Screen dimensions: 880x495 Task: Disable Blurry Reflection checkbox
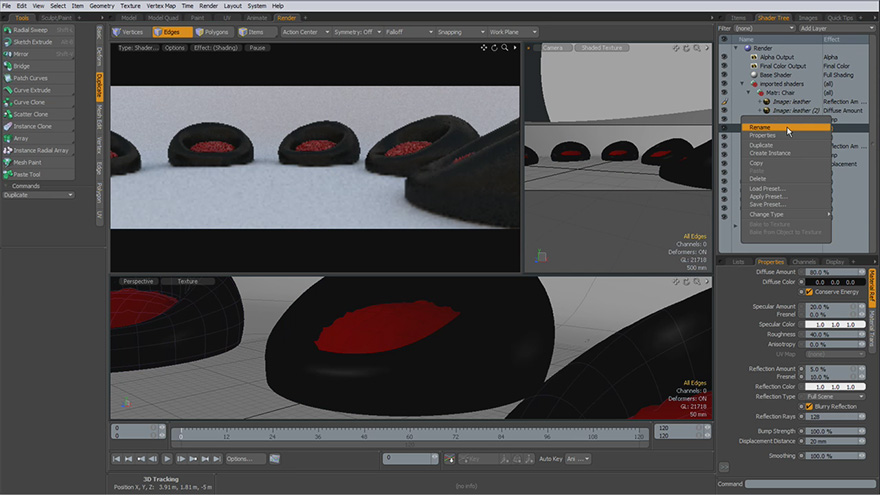(809, 406)
